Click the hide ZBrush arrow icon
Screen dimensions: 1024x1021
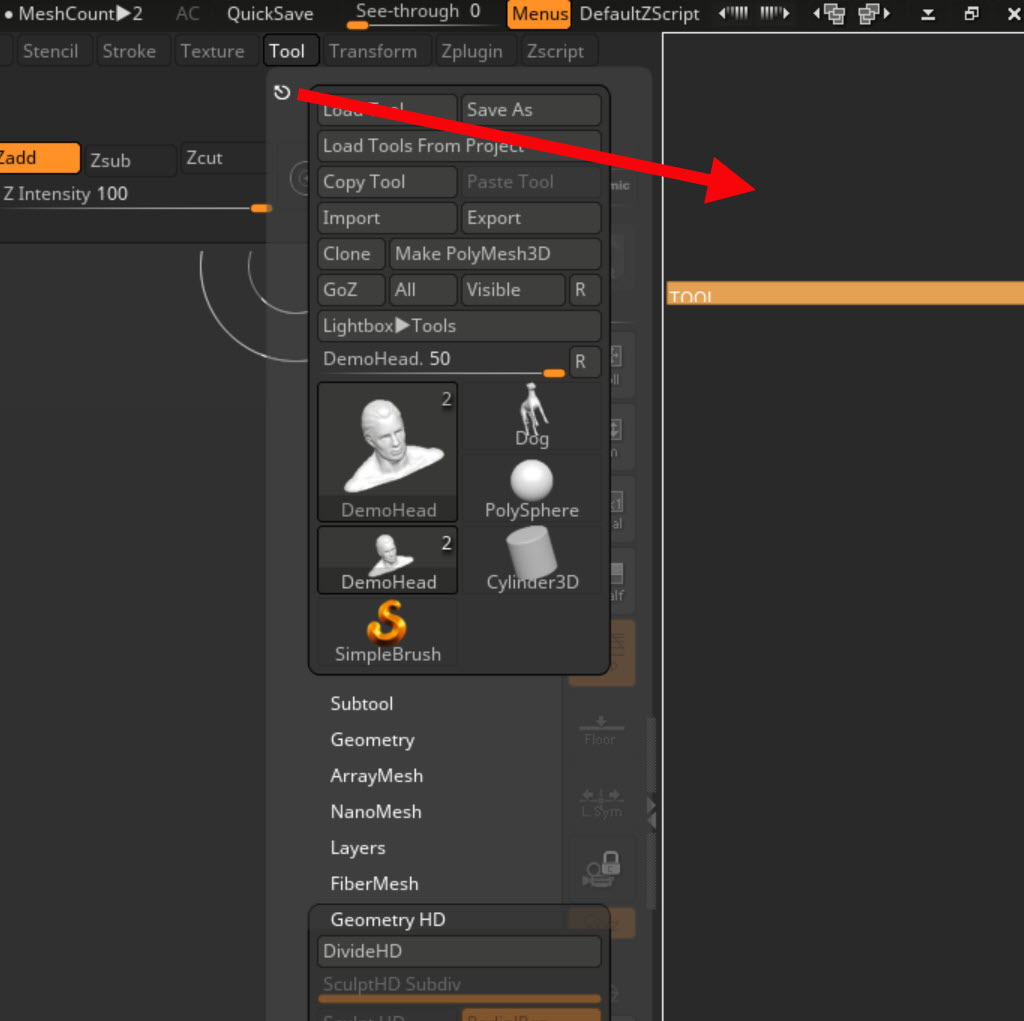tap(927, 14)
